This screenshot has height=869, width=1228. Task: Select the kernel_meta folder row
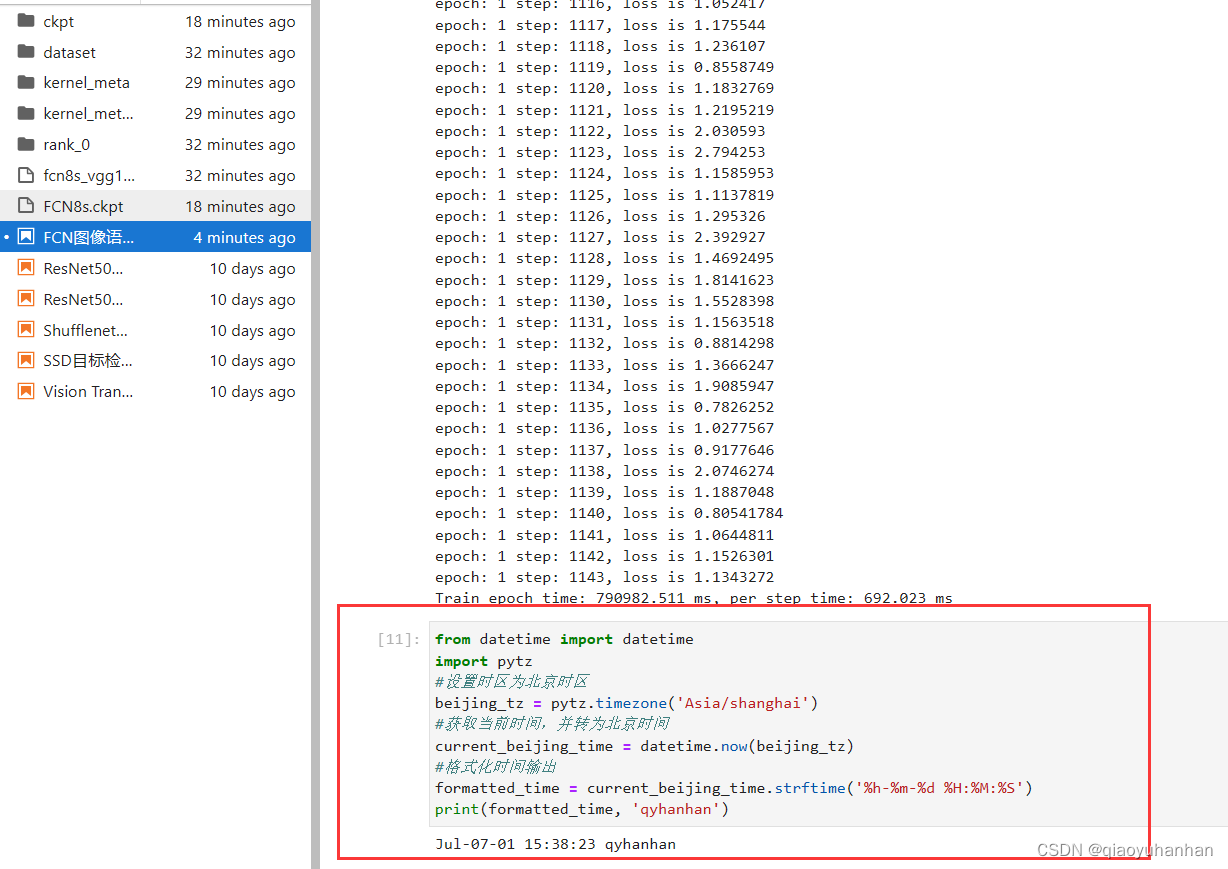[x=155, y=83]
